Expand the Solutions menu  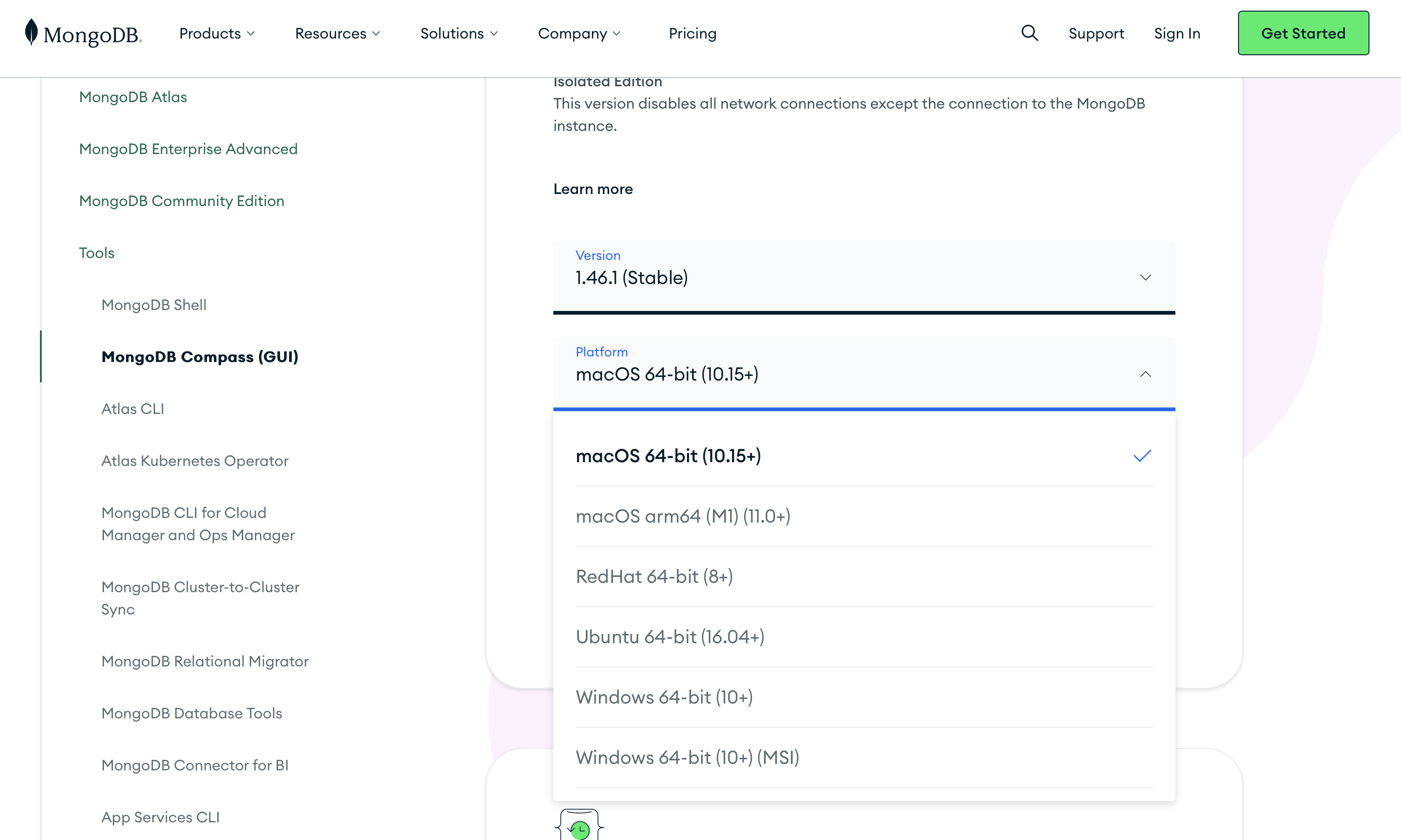coord(459,33)
